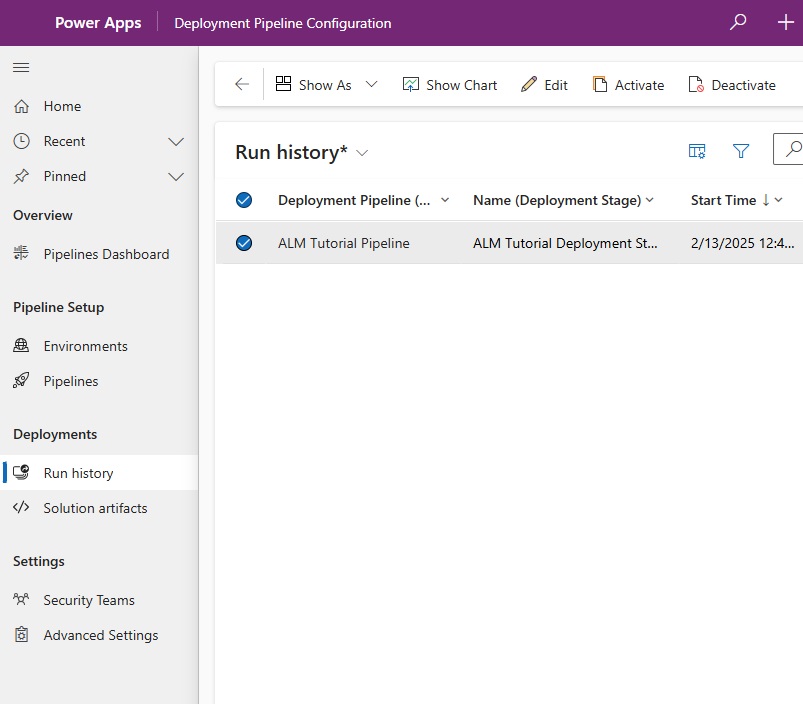Image resolution: width=803 pixels, height=704 pixels.
Task: Click the Activate document icon
Action: pyautogui.click(x=600, y=84)
